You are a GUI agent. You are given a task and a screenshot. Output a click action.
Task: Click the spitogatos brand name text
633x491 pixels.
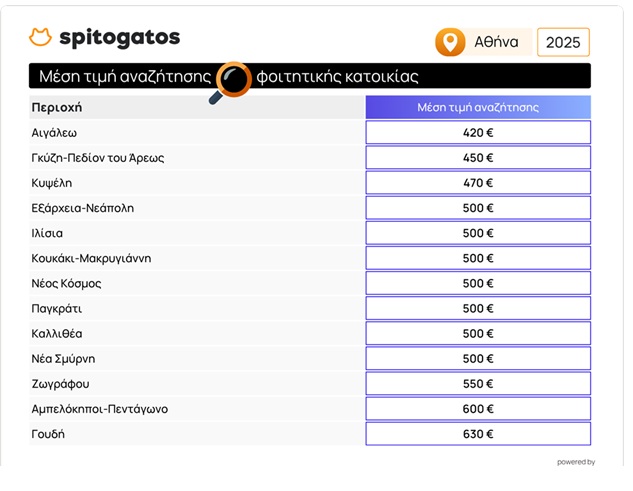[x=119, y=38]
